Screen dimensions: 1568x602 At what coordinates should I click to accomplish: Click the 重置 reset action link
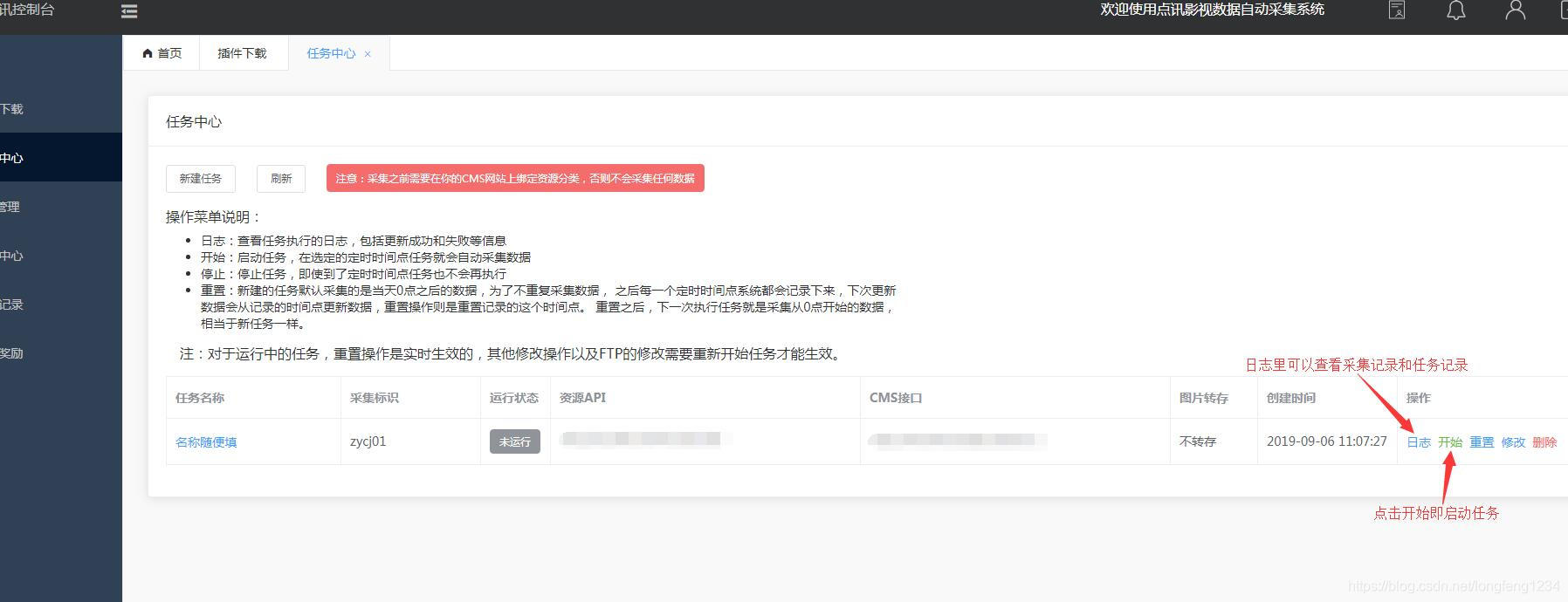pos(1482,442)
